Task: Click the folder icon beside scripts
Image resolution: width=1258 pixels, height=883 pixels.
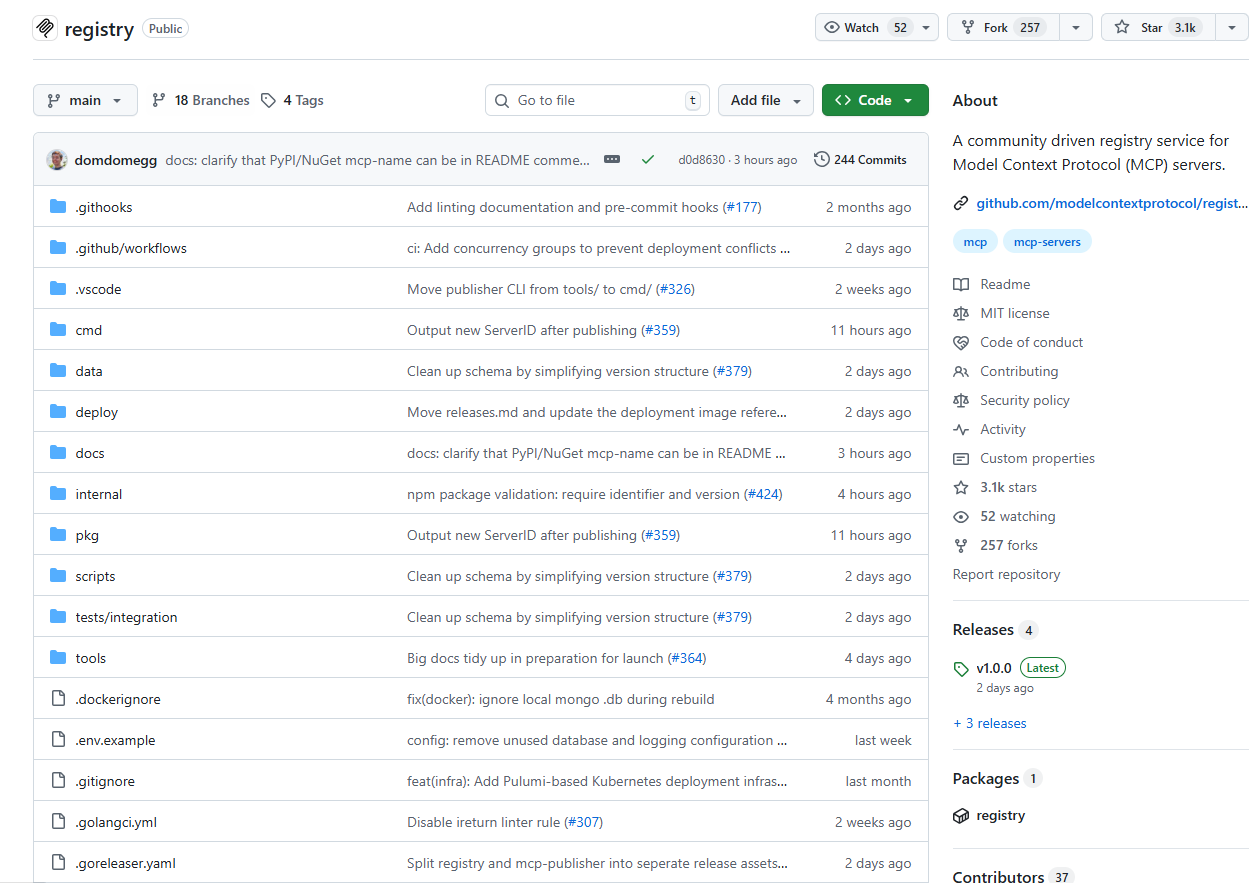Action: 58,576
